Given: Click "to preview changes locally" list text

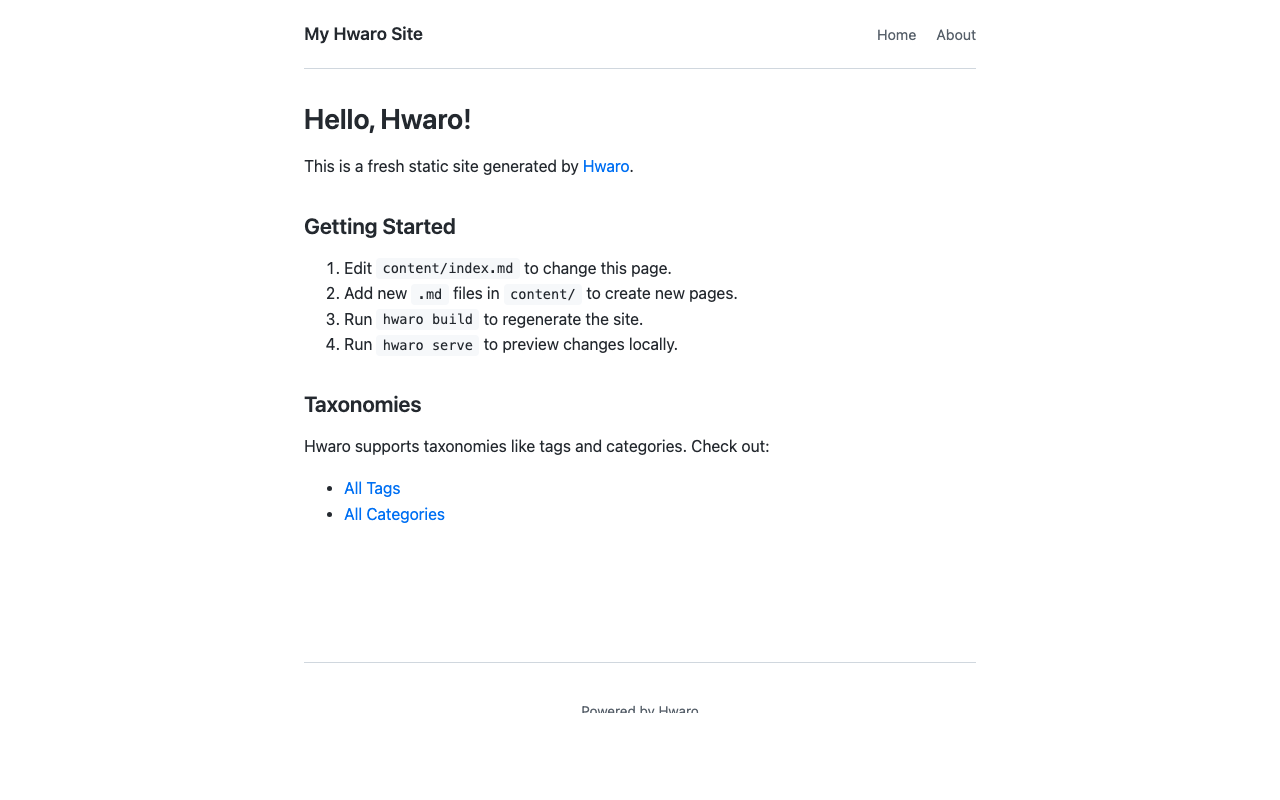Looking at the screenshot, I should [580, 345].
